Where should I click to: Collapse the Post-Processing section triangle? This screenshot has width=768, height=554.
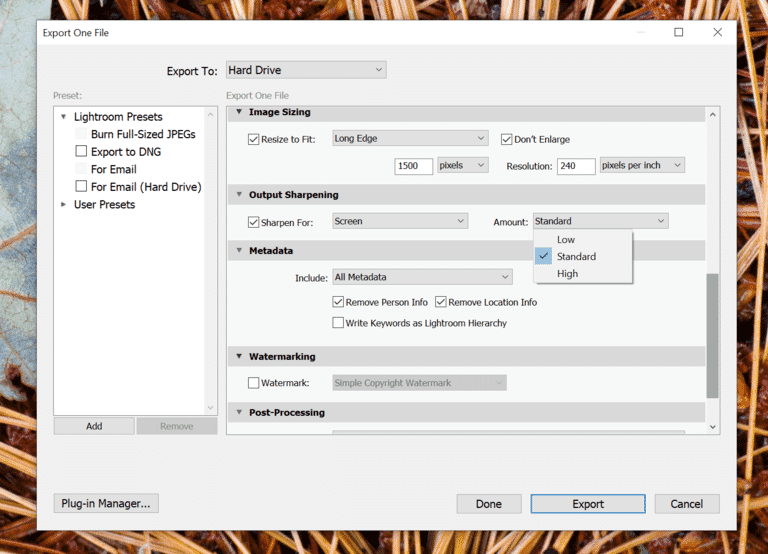click(239, 412)
